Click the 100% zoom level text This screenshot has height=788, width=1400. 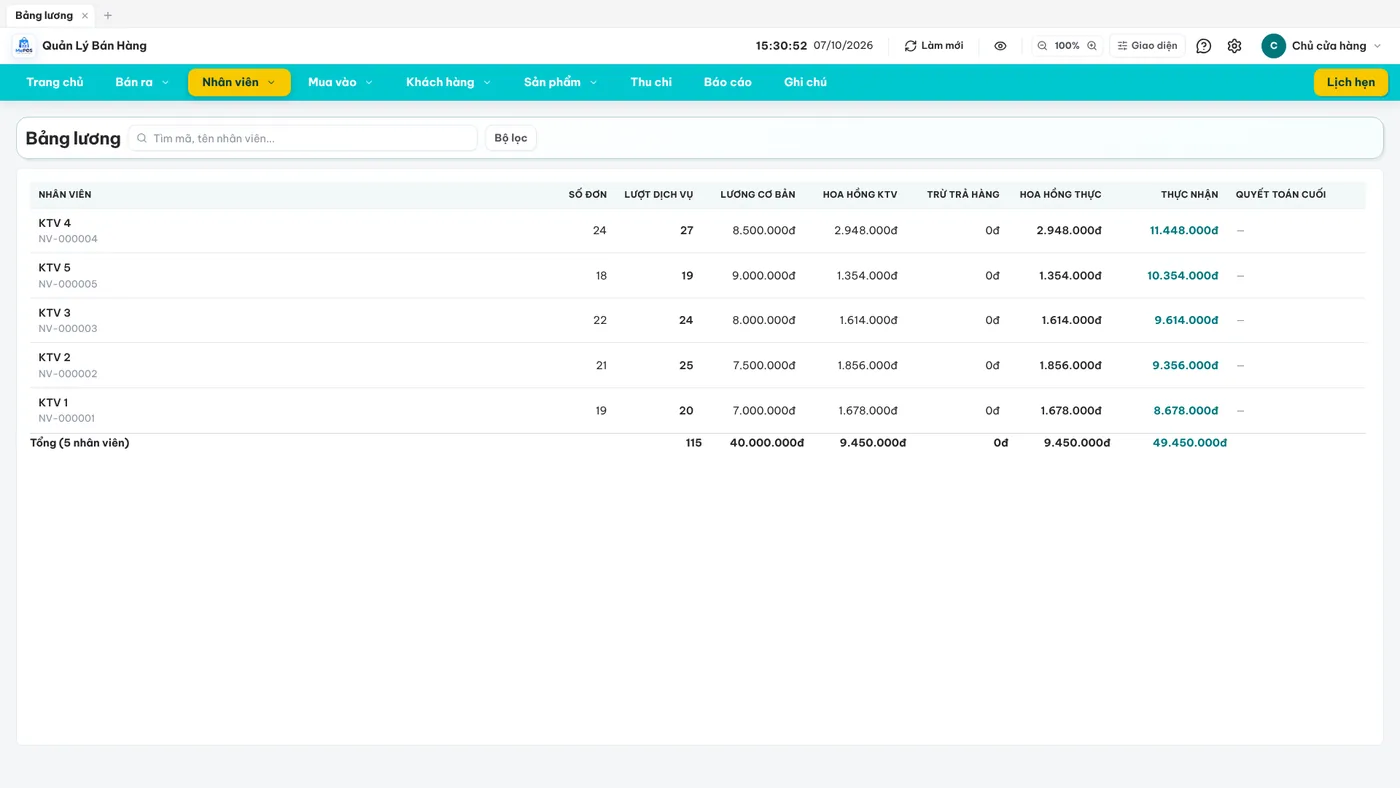point(1067,46)
